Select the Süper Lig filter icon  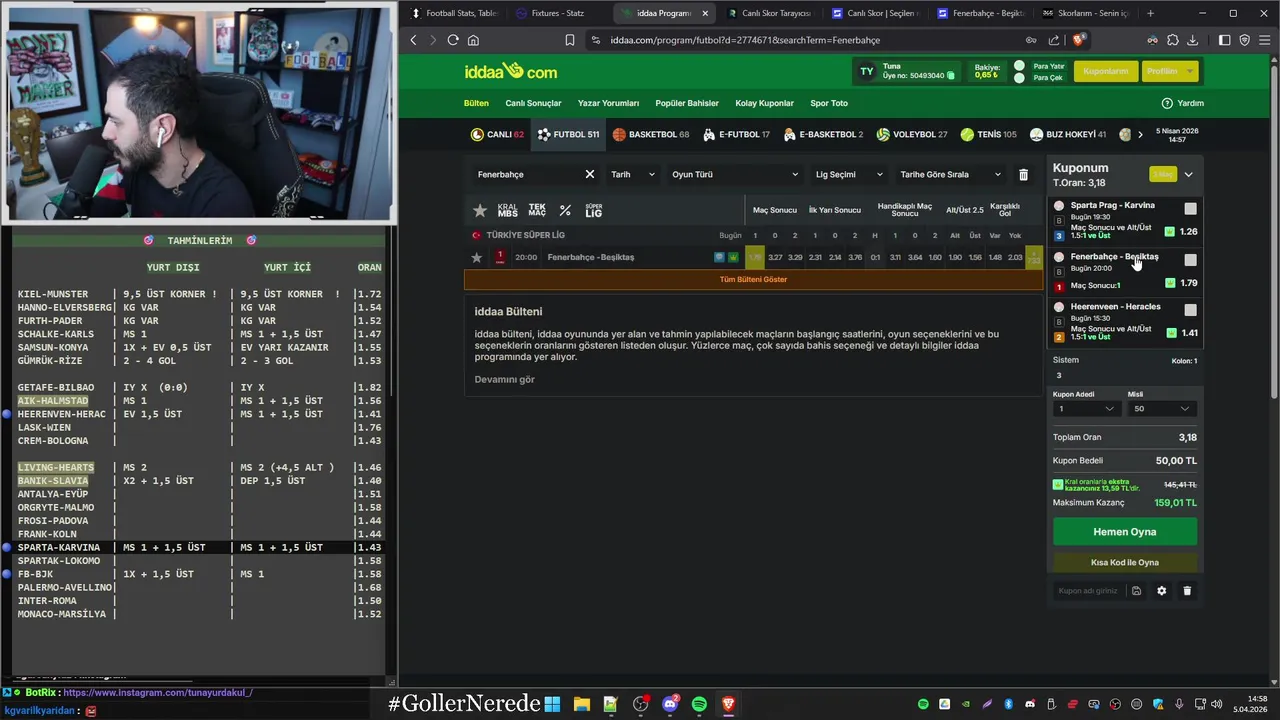[x=594, y=210]
